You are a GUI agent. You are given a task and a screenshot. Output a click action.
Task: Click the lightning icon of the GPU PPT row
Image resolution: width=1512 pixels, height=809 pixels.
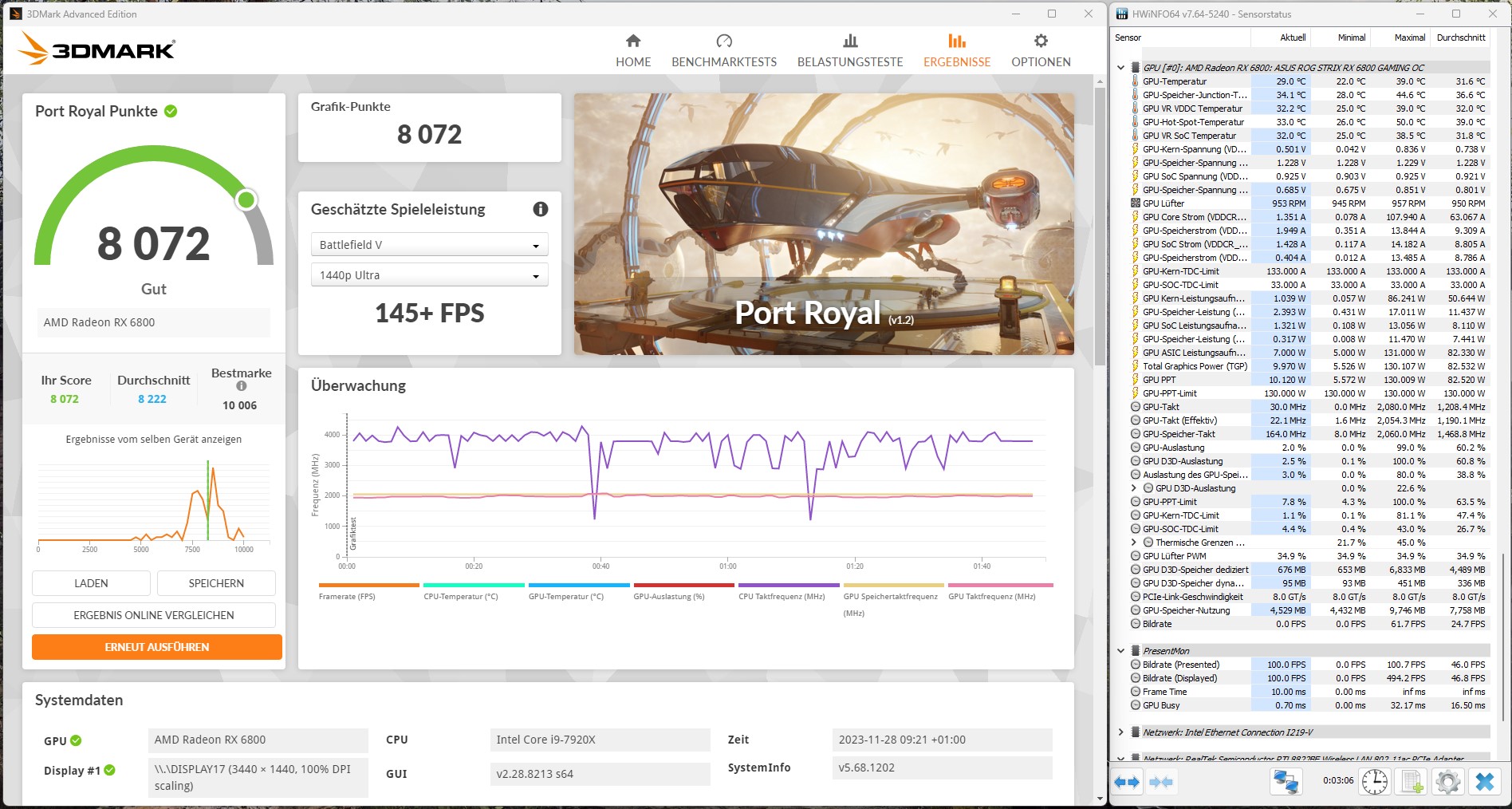(x=1135, y=380)
